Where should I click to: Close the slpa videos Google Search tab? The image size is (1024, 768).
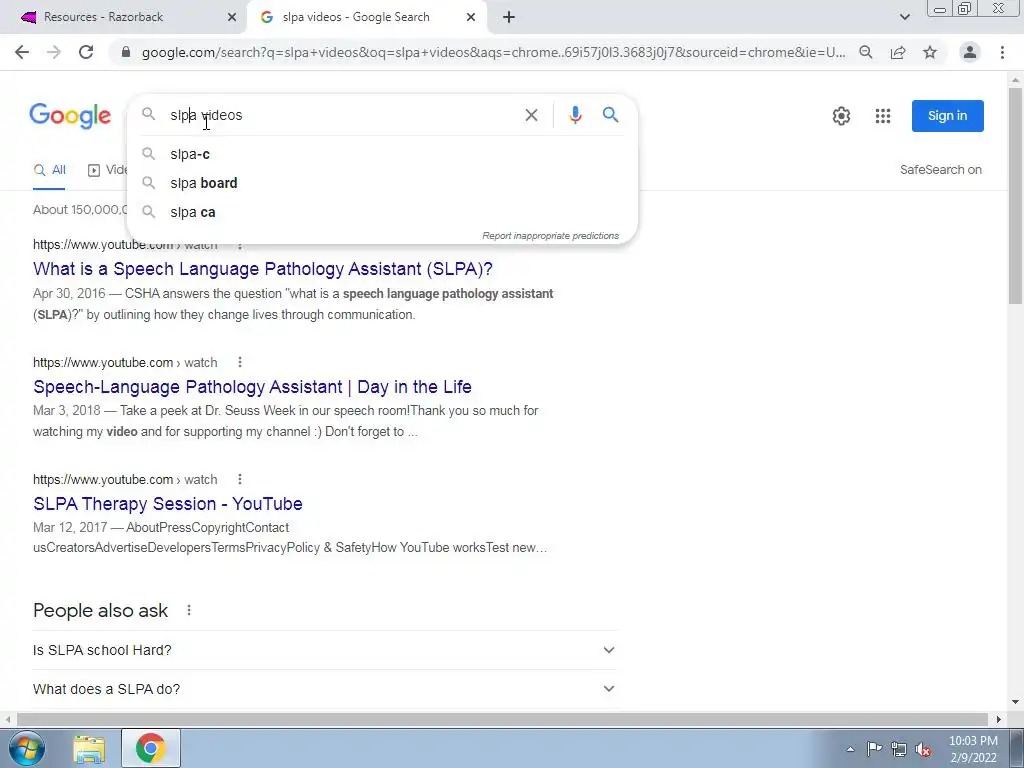tap(471, 18)
